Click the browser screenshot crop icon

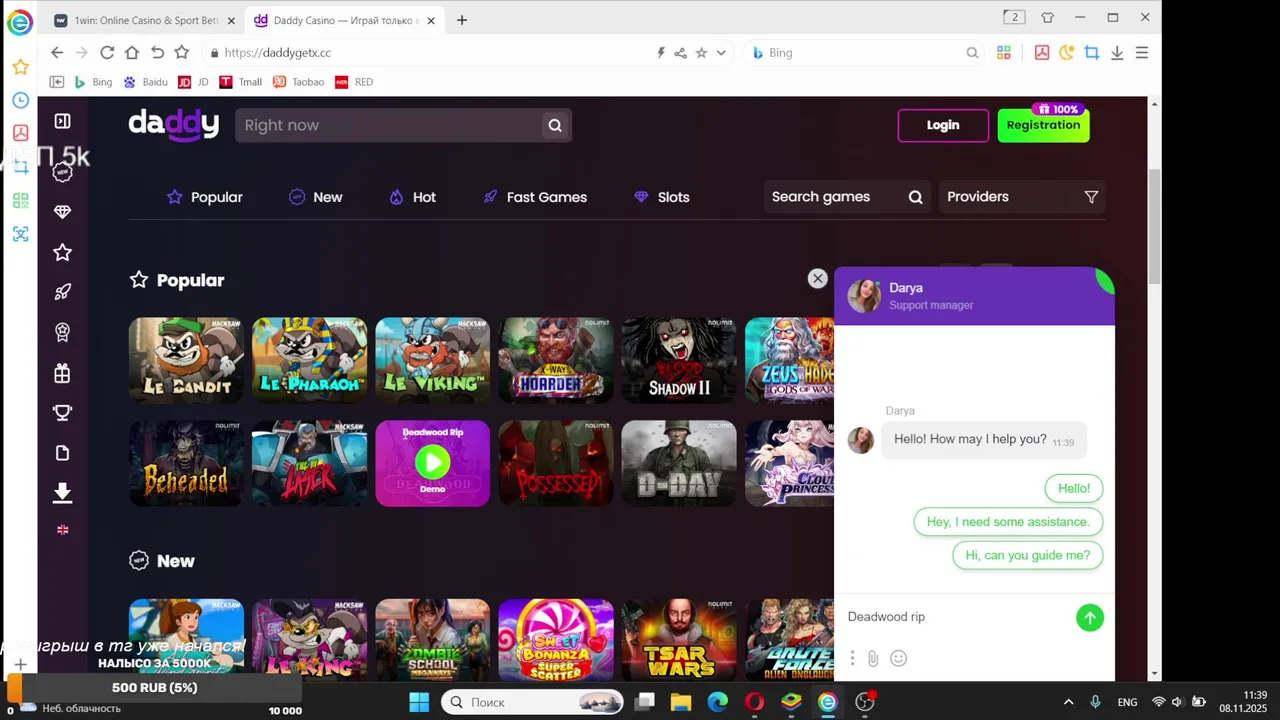(1092, 53)
